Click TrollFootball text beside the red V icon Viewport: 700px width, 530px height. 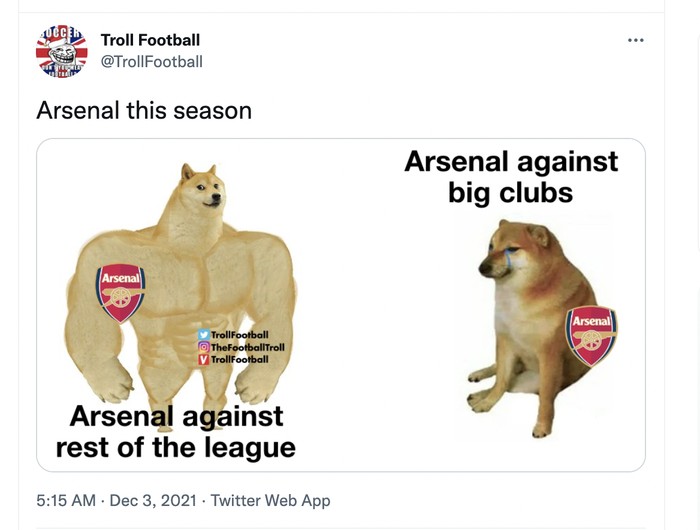[240, 359]
